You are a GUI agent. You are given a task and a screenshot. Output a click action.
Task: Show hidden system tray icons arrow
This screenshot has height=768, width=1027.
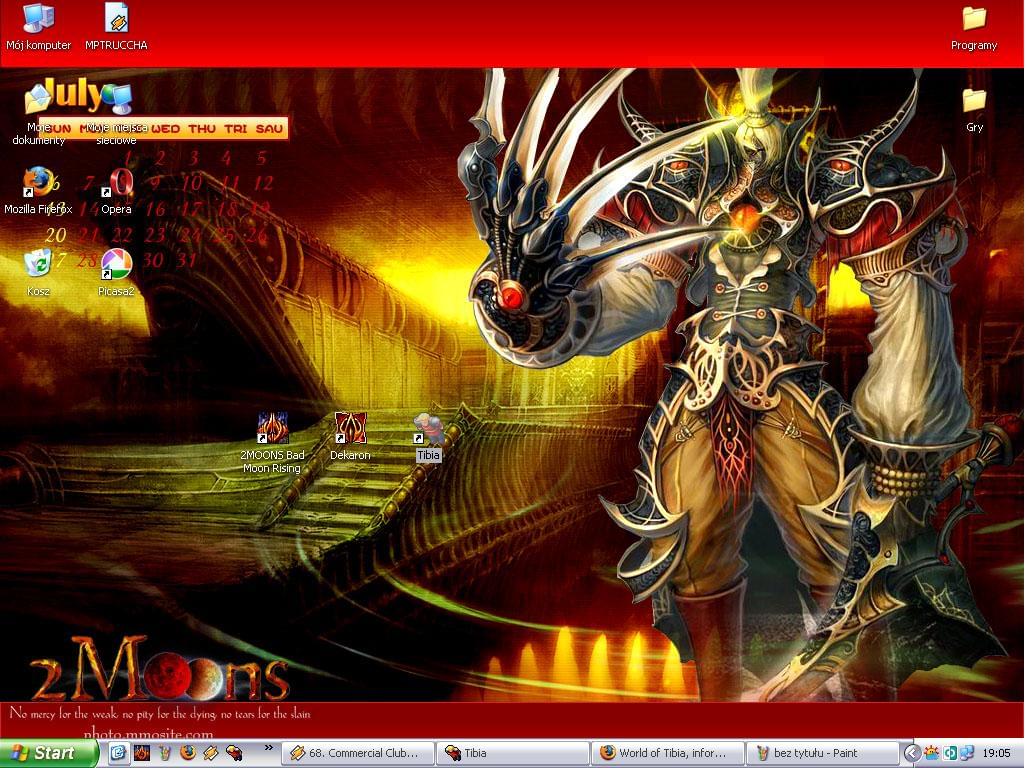(912, 754)
